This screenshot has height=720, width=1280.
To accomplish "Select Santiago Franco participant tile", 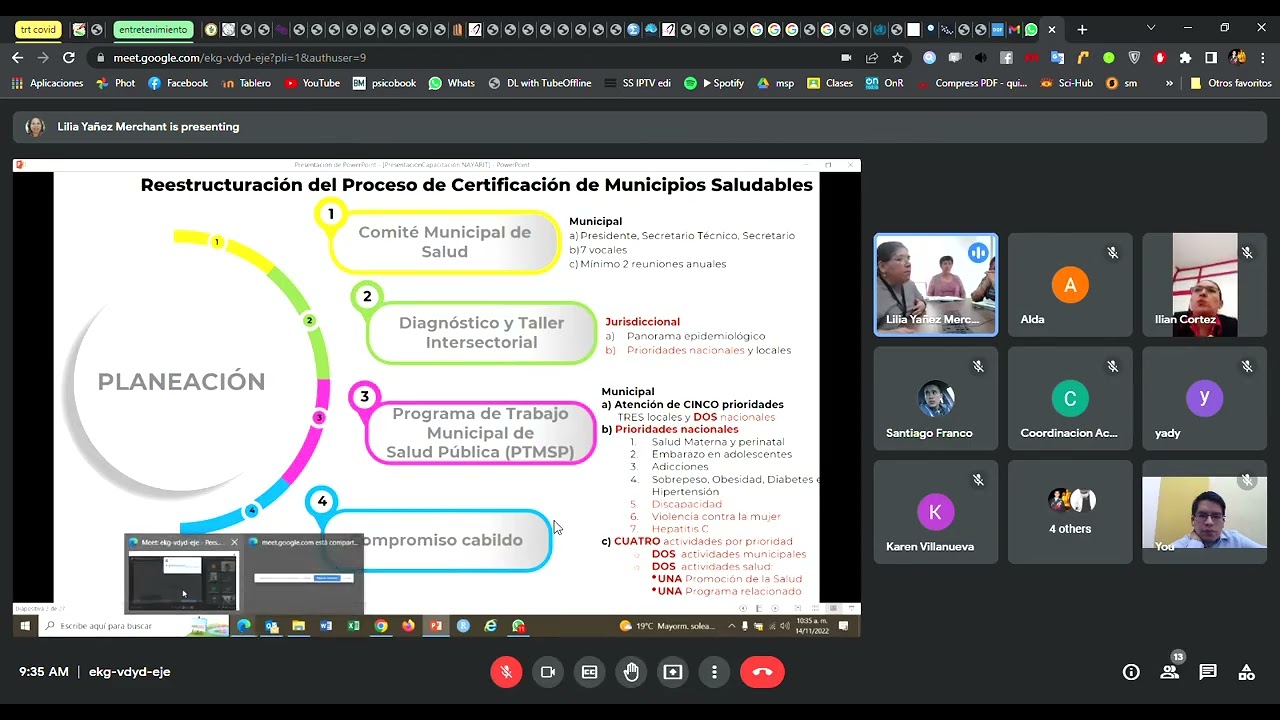I will (936, 398).
